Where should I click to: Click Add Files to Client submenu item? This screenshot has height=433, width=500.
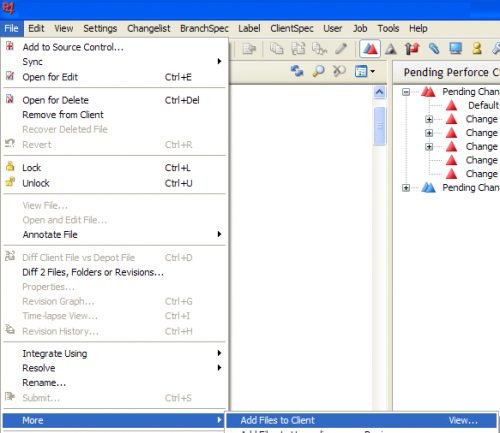click(277, 420)
